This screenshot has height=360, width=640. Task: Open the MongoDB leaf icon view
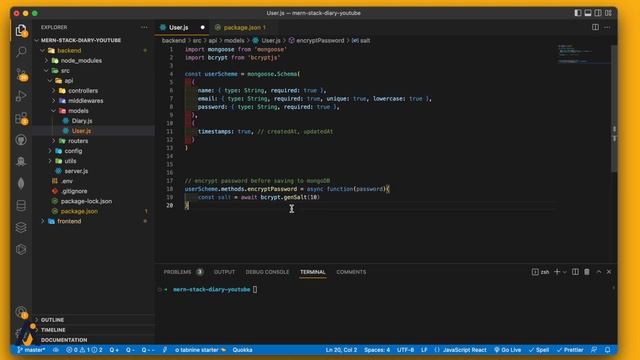(x=21, y=183)
